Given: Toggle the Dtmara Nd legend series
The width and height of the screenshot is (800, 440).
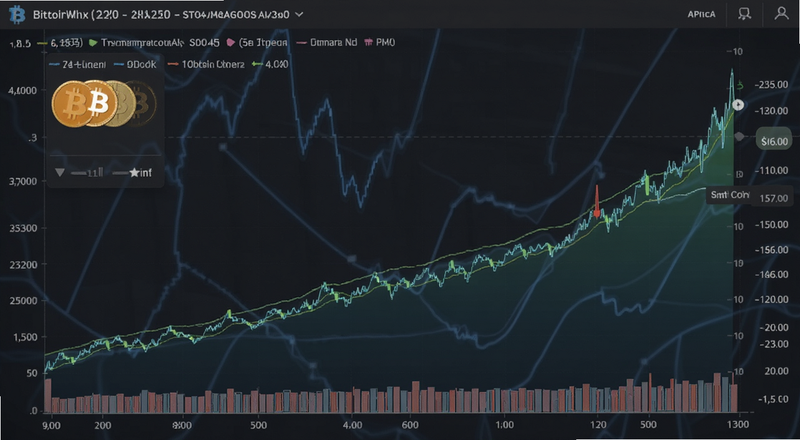Looking at the screenshot, I should 326,43.
